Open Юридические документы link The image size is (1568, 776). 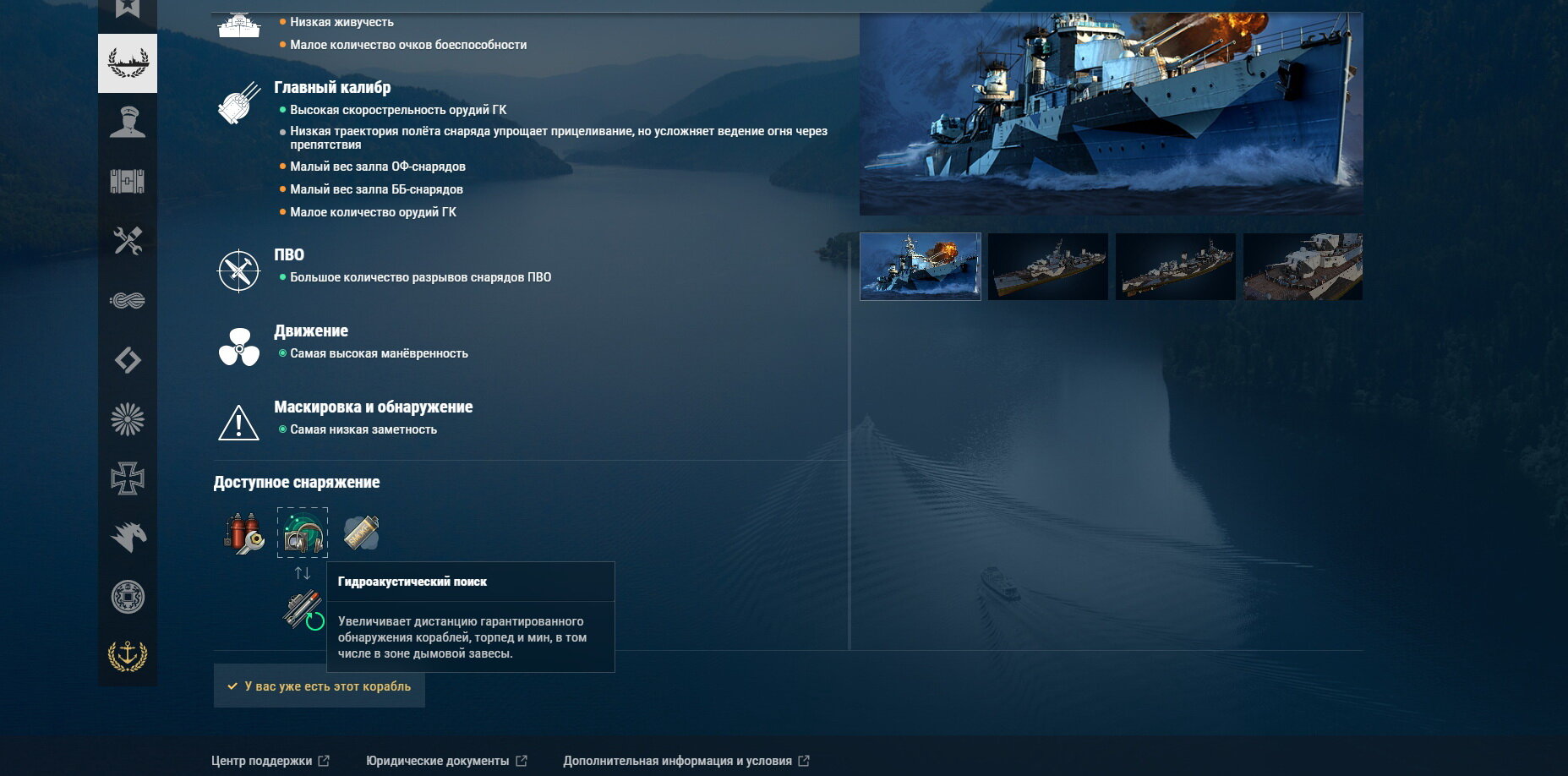(x=446, y=761)
